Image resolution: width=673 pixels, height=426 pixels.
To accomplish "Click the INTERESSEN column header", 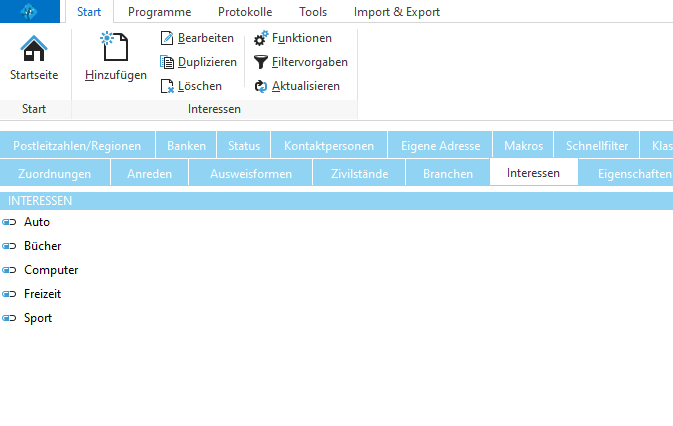I will click(x=336, y=201).
